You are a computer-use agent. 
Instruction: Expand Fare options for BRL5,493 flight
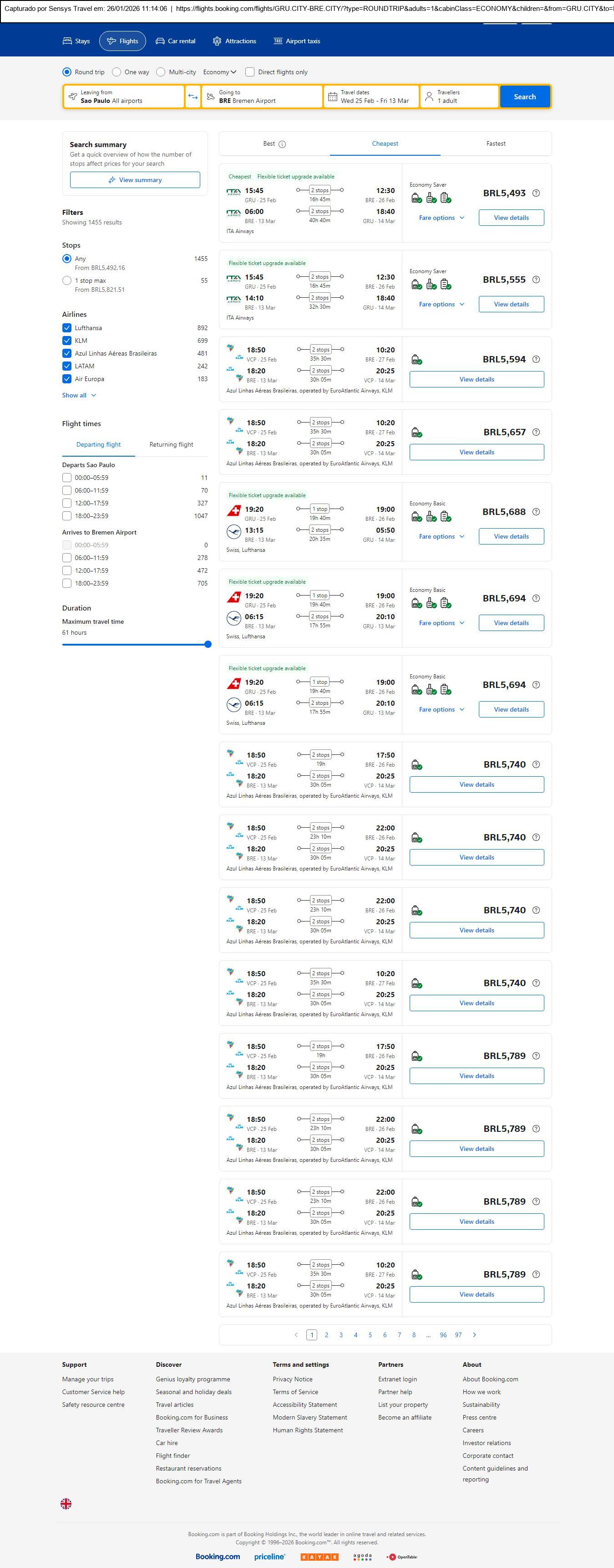click(x=441, y=218)
